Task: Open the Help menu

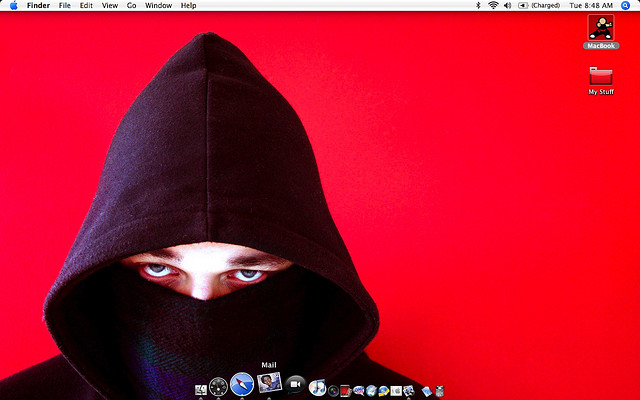Action: 188,6
